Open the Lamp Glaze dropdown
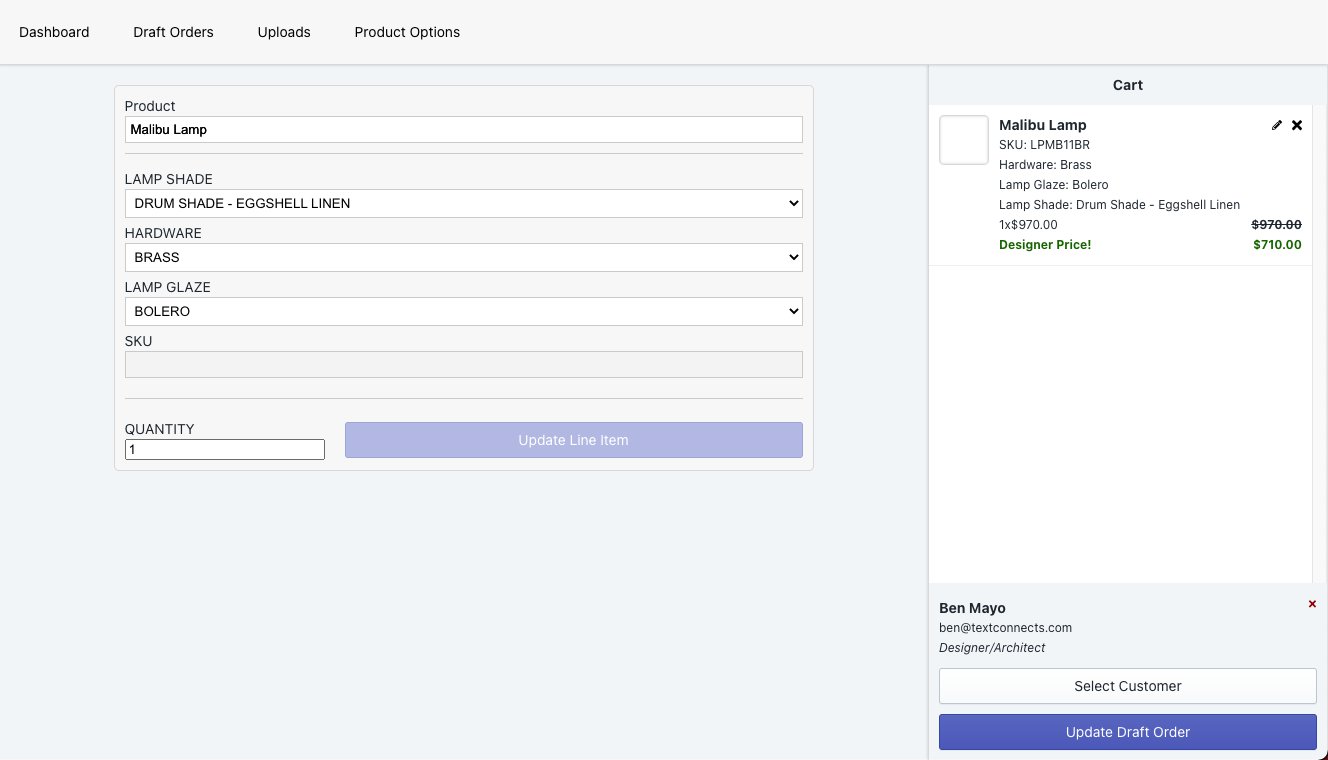Viewport: 1328px width, 760px height. pos(463,311)
